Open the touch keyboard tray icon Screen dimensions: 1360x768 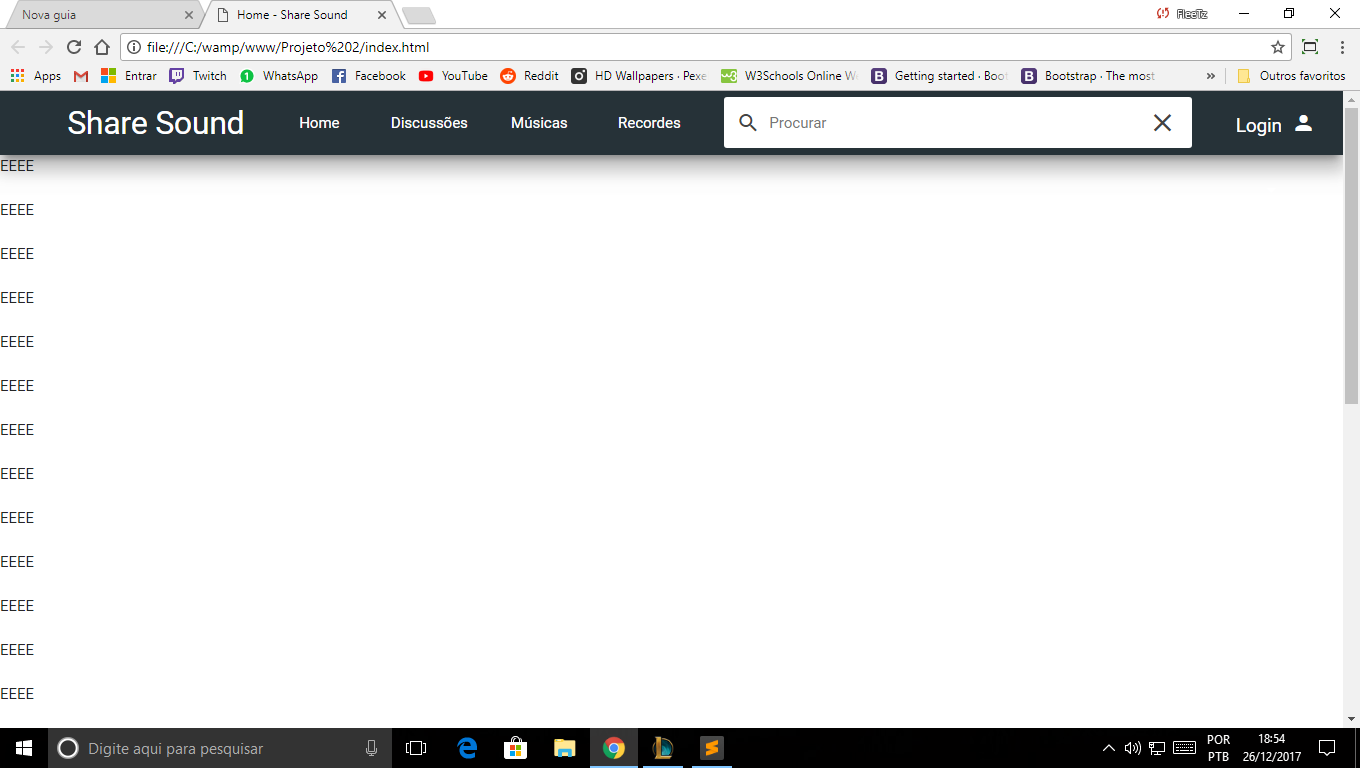pyautogui.click(x=1184, y=748)
